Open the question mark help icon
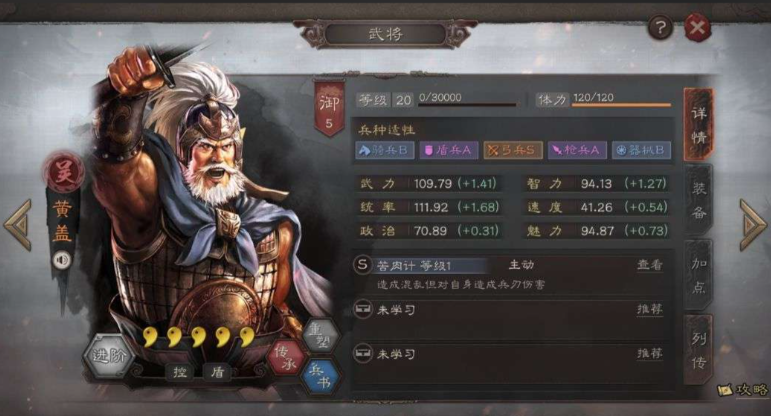The width and height of the screenshot is (771, 416). click(x=659, y=27)
